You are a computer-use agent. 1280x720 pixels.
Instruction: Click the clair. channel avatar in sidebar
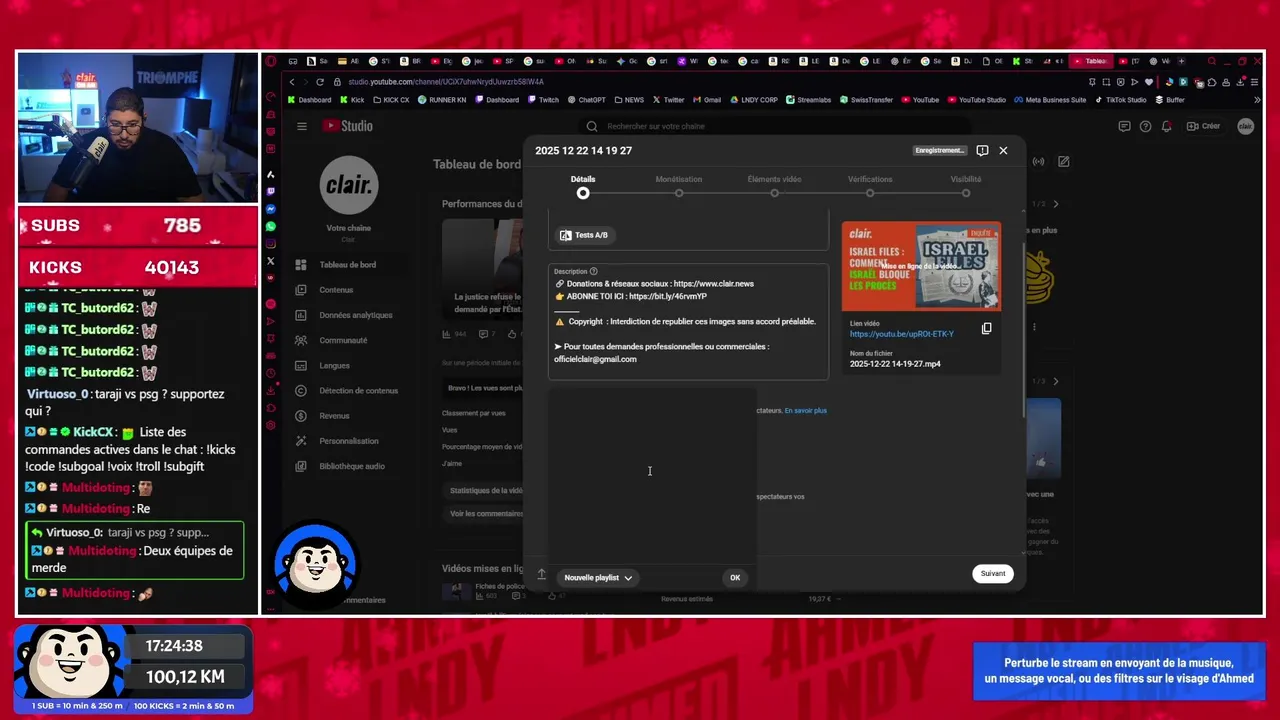349,185
